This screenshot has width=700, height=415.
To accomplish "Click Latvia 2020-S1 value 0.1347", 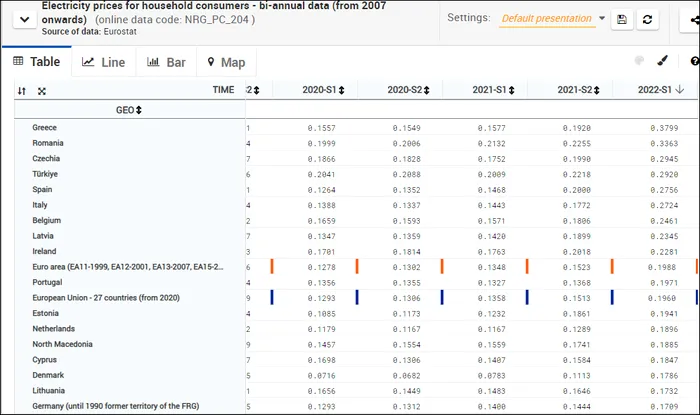I will coord(321,237).
